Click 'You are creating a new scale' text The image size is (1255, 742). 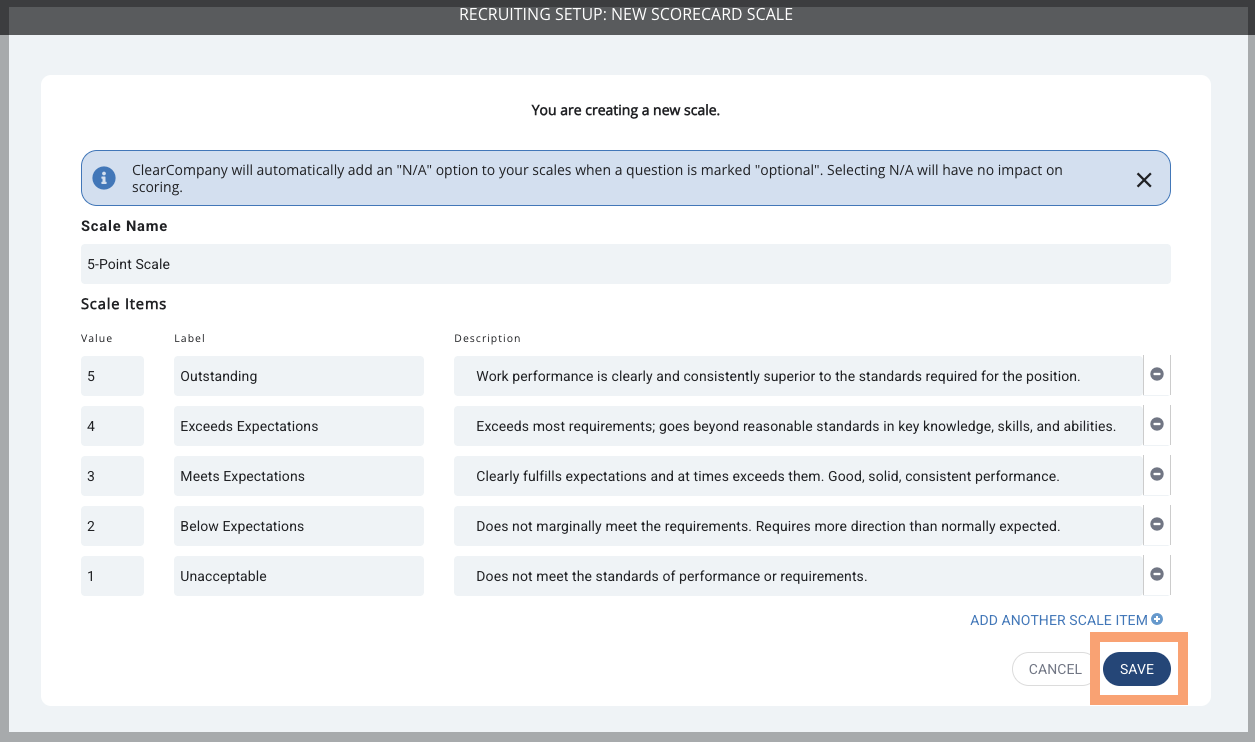[626, 110]
